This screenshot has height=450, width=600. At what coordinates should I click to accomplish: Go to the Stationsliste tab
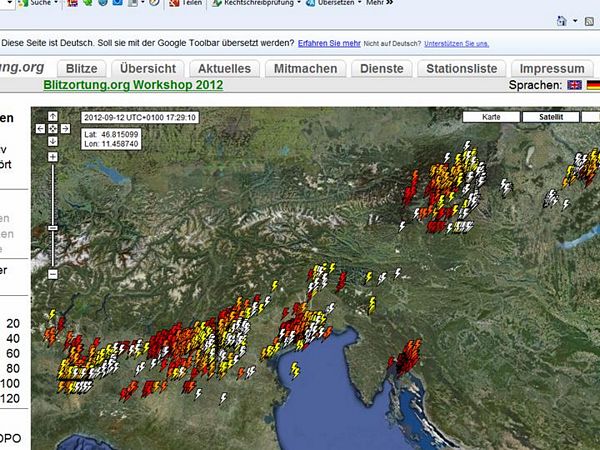click(x=461, y=68)
